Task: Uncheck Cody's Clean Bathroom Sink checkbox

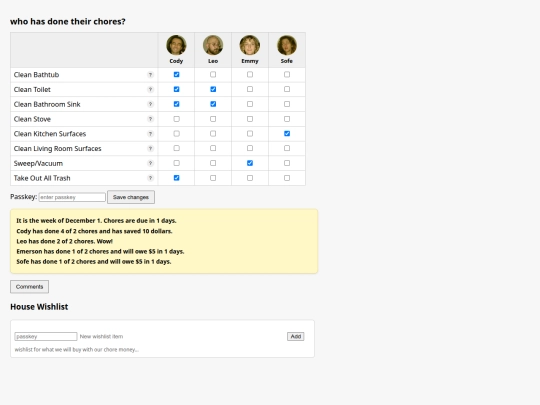Action: coord(176,104)
